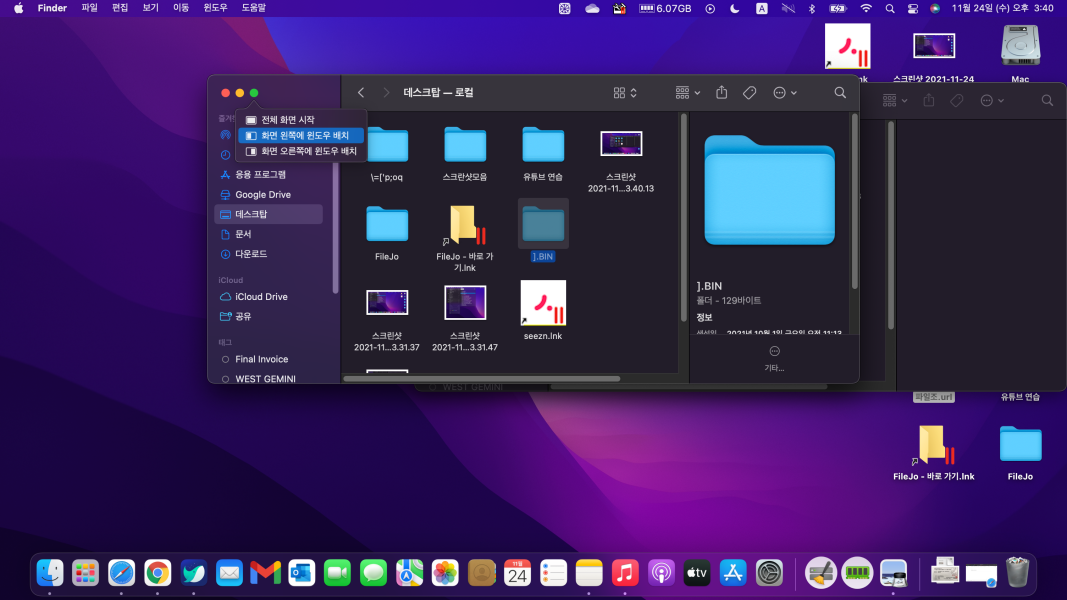
Task: Click Siri icon in menu bar
Action: [x=935, y=8]
